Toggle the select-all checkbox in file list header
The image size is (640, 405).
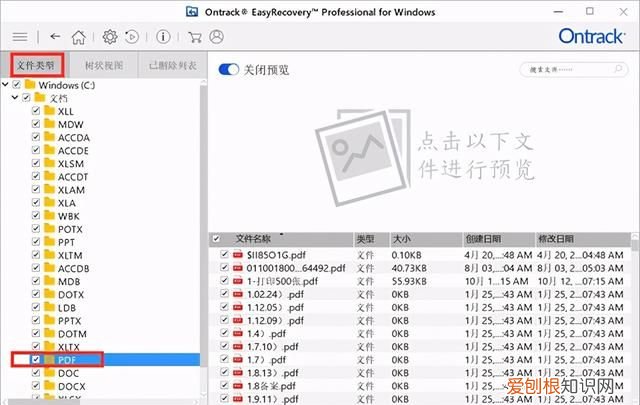pos(216,239)
